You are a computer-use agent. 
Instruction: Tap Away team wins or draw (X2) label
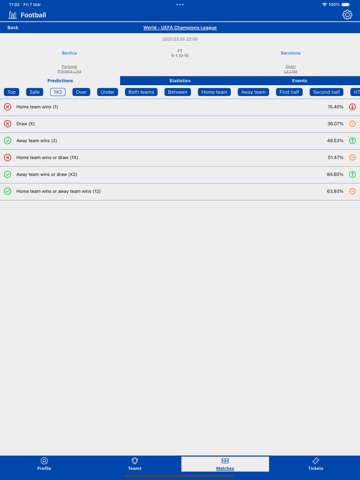(x=47, y=174)
